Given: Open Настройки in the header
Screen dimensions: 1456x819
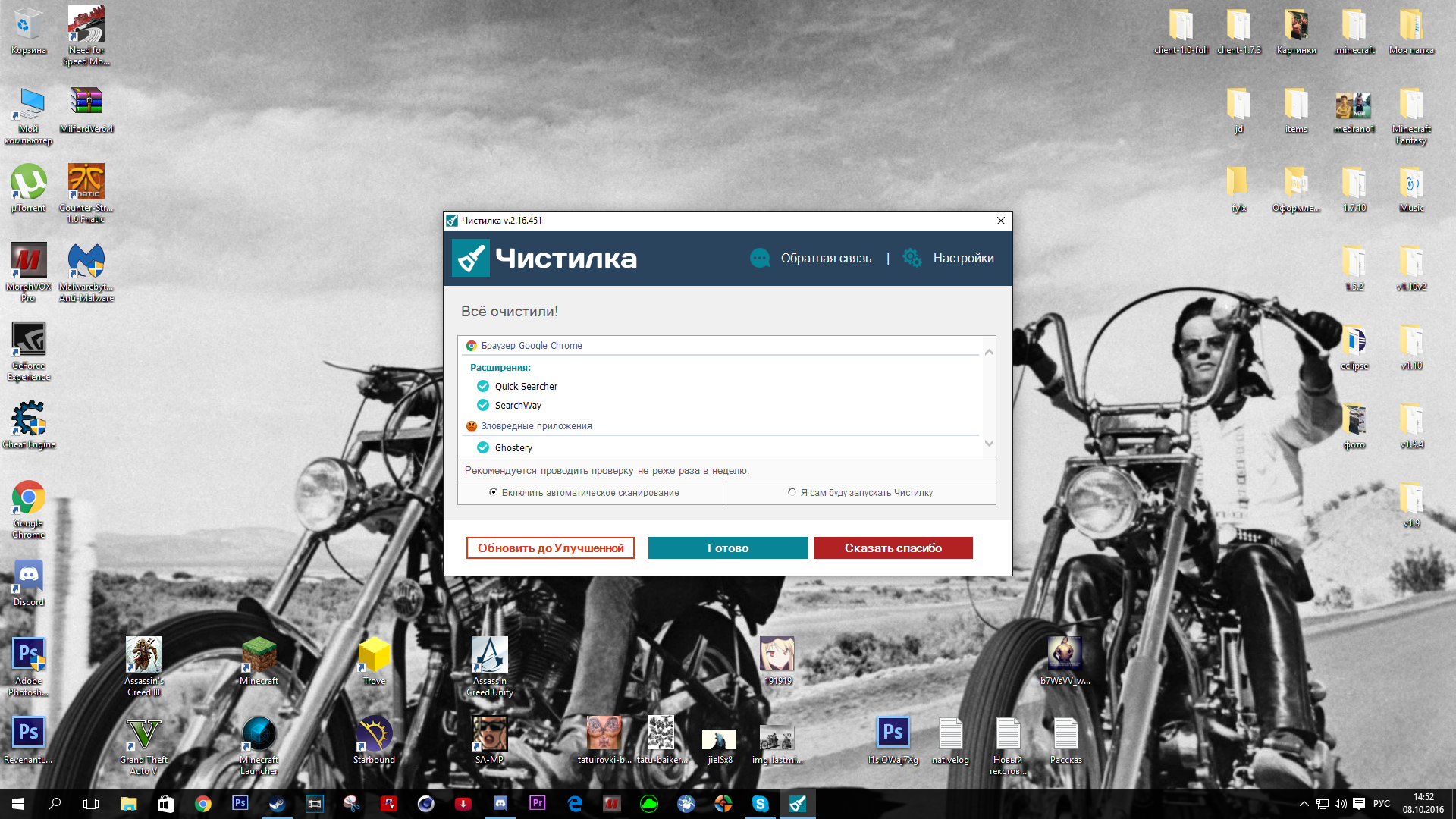Looking at the screenshot, I should click(963, 258).
